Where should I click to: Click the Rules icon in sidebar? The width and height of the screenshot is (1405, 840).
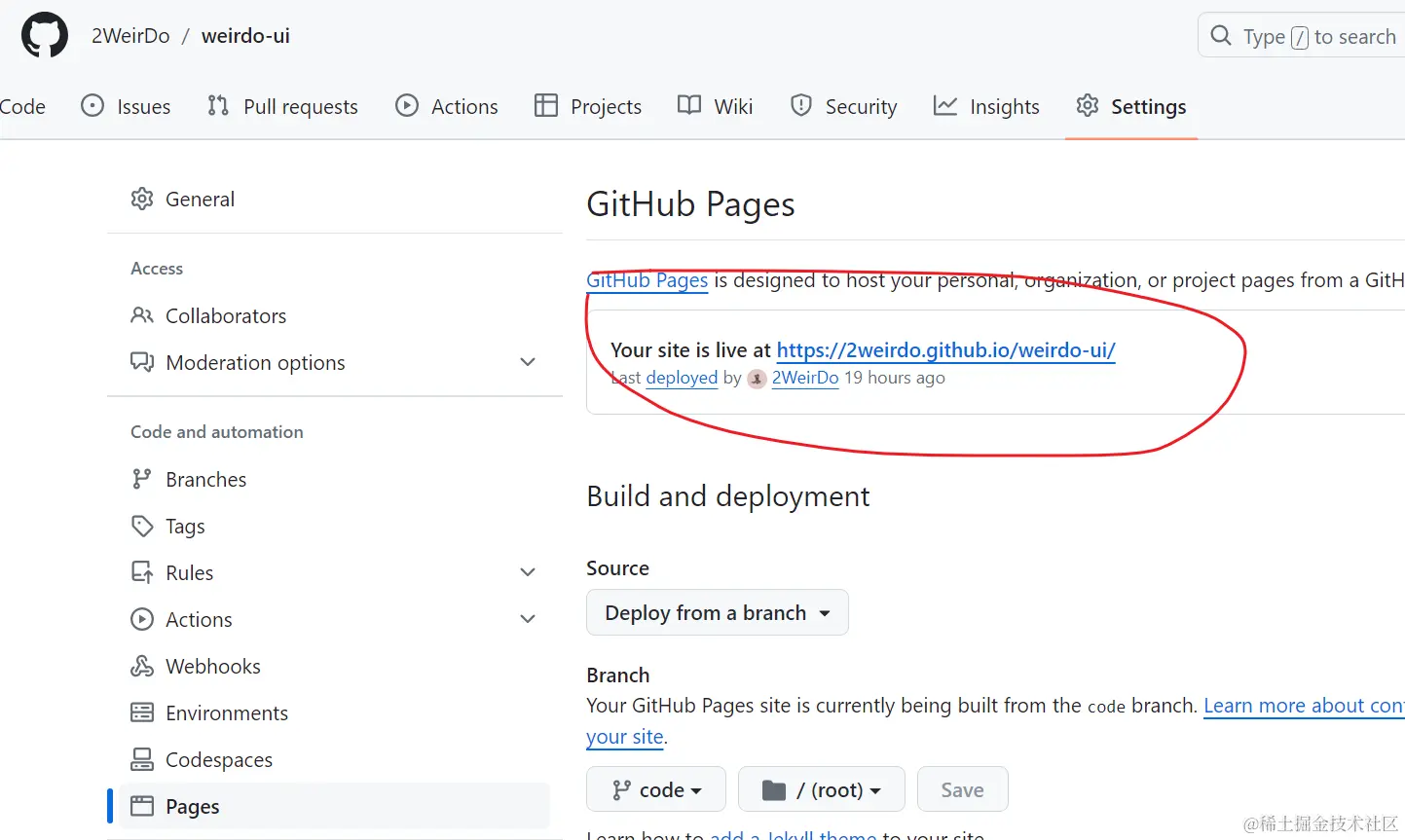point(142,572)
